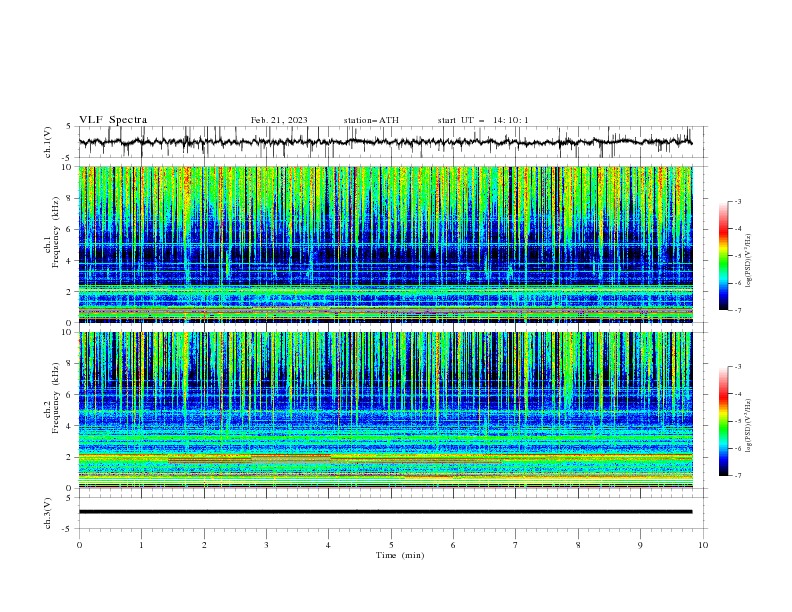Click the "station=ATH" label
Viewport: 792px width, 612px height.
pos(371,120)
